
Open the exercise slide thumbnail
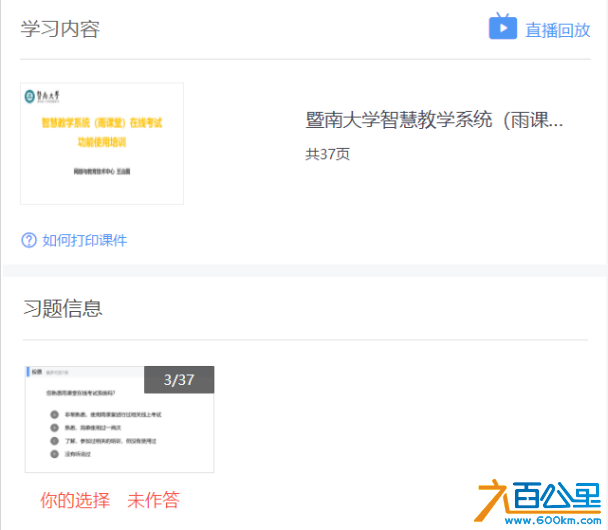tap(119, 419)
